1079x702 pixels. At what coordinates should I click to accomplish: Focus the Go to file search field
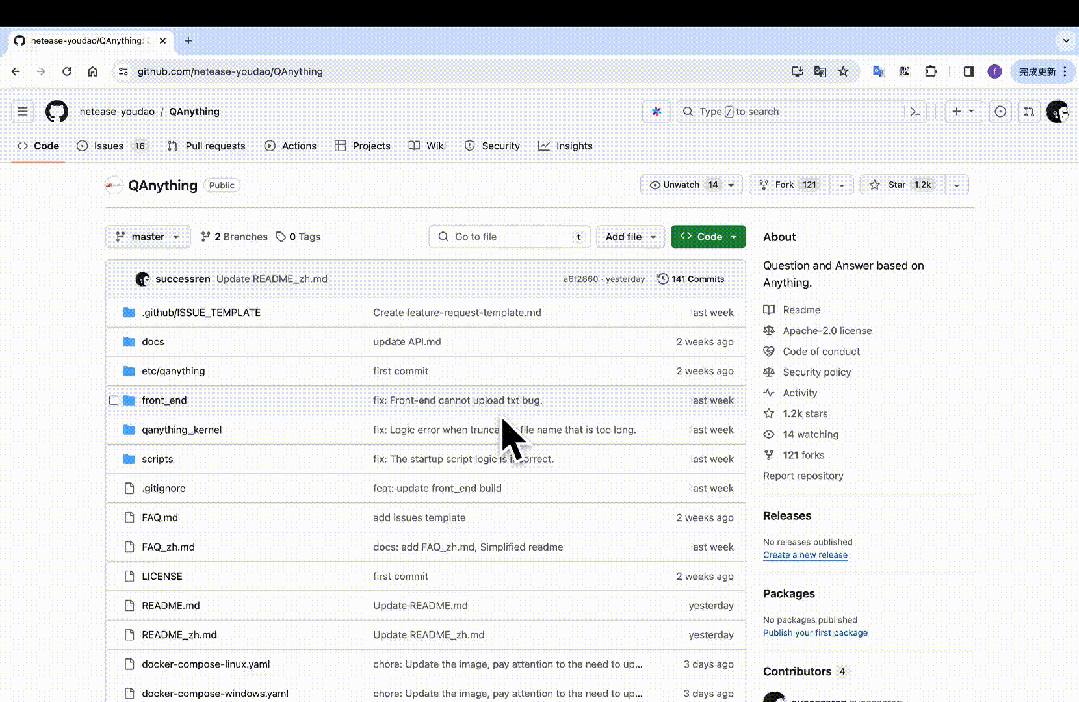(x=508, y=237)
